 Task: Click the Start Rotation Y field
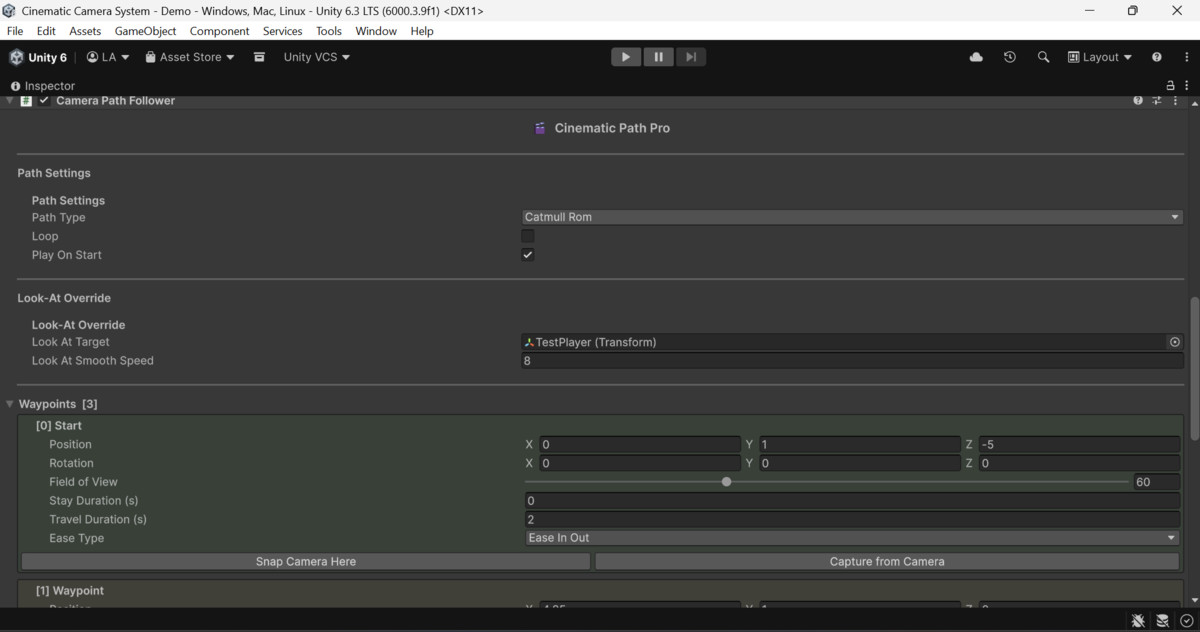click(859, 464)
